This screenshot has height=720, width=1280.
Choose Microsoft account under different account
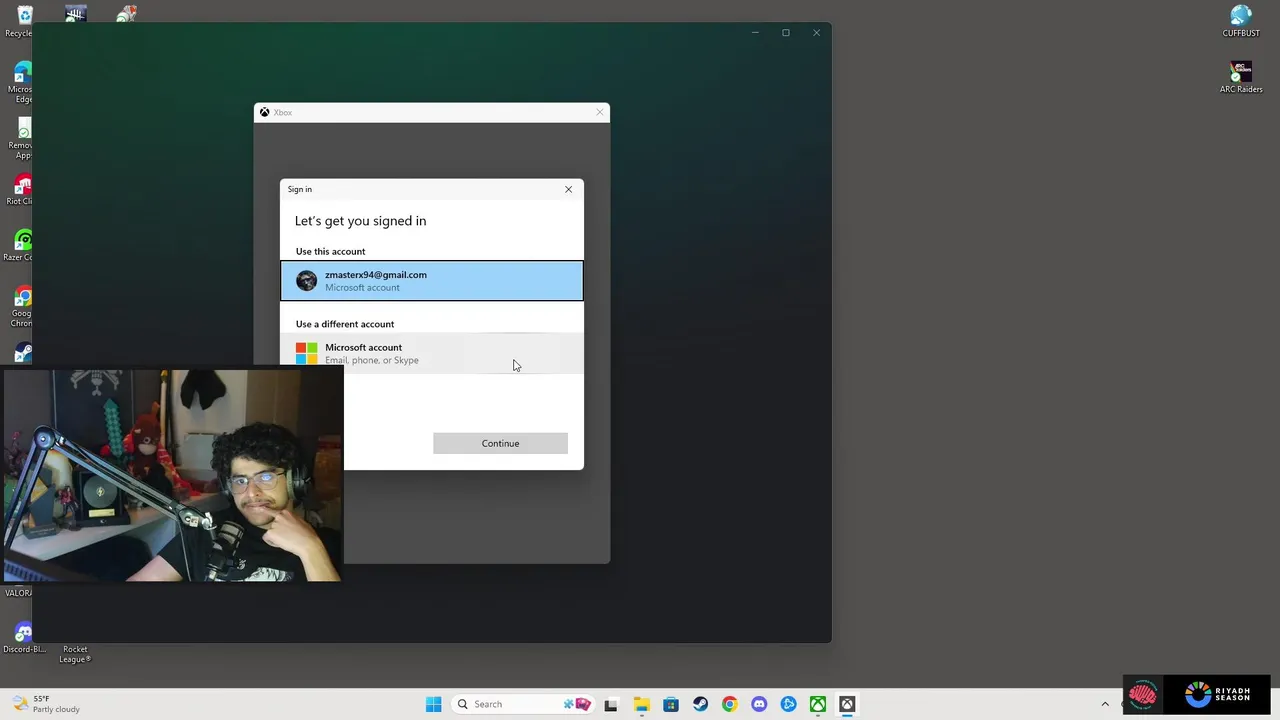[431, 353]
